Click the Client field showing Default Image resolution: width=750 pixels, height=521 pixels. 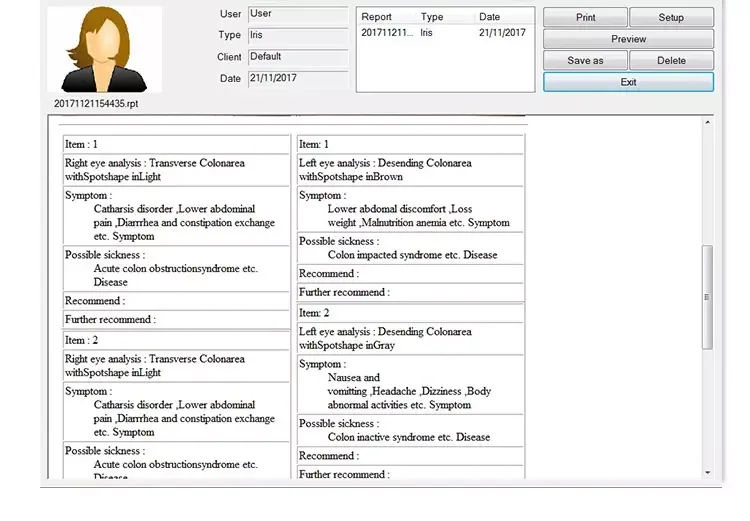click(297, 57)
